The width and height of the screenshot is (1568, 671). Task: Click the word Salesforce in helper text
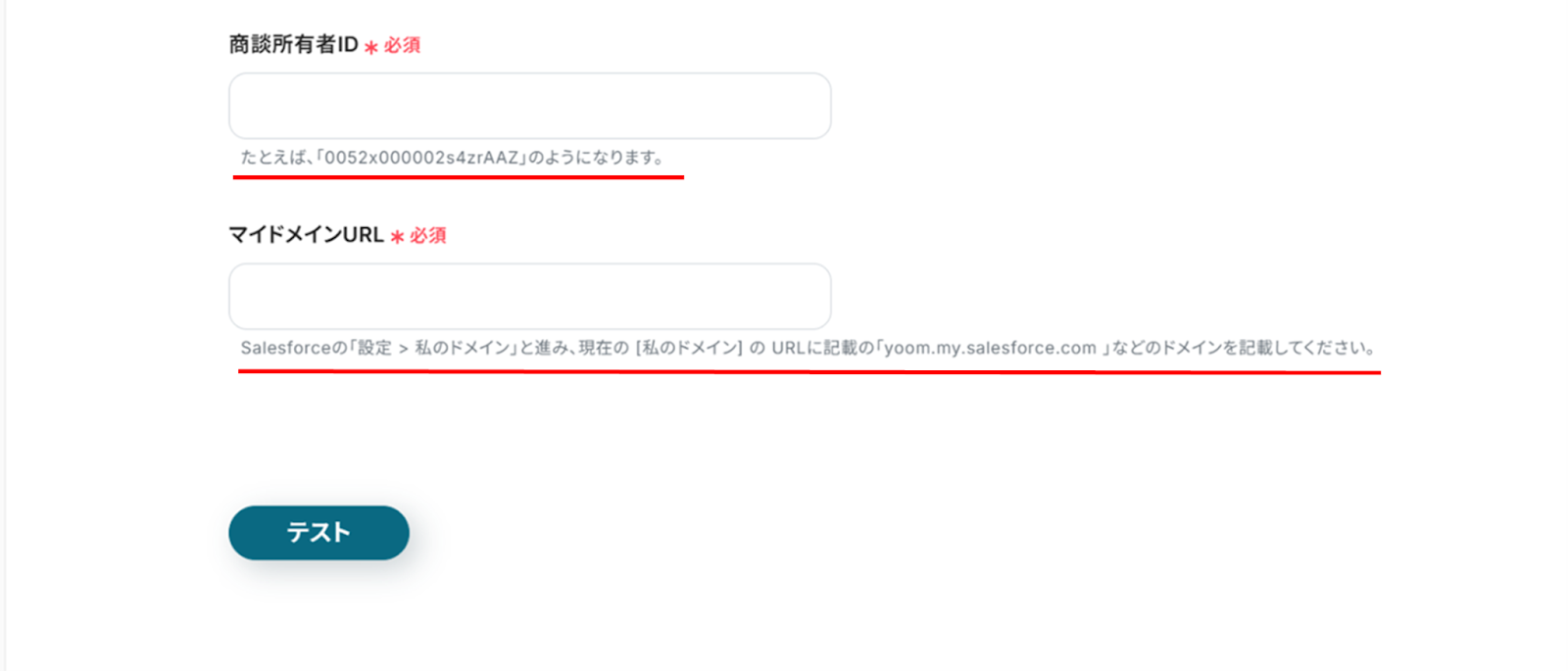[286, 348]
